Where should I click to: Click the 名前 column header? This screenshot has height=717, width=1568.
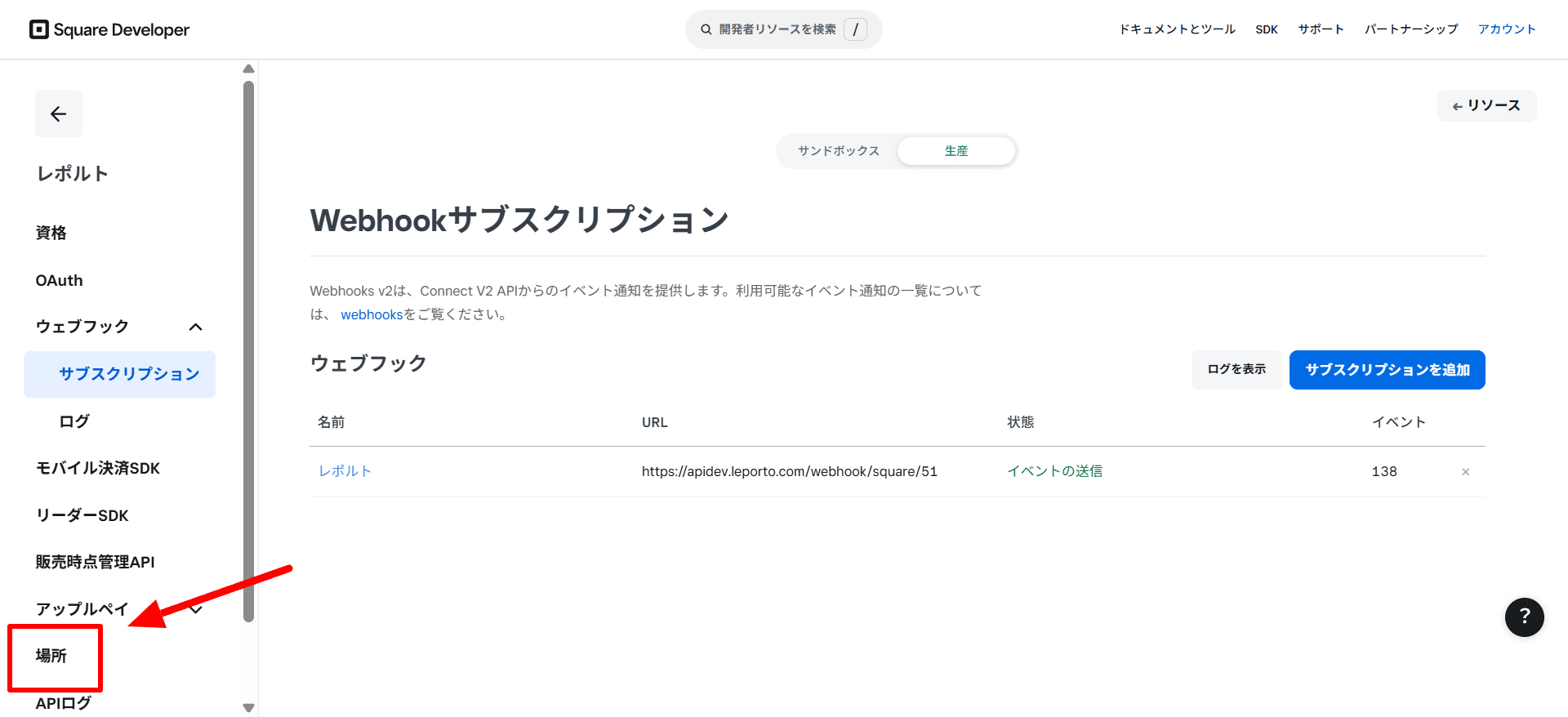tap(331, 422)
